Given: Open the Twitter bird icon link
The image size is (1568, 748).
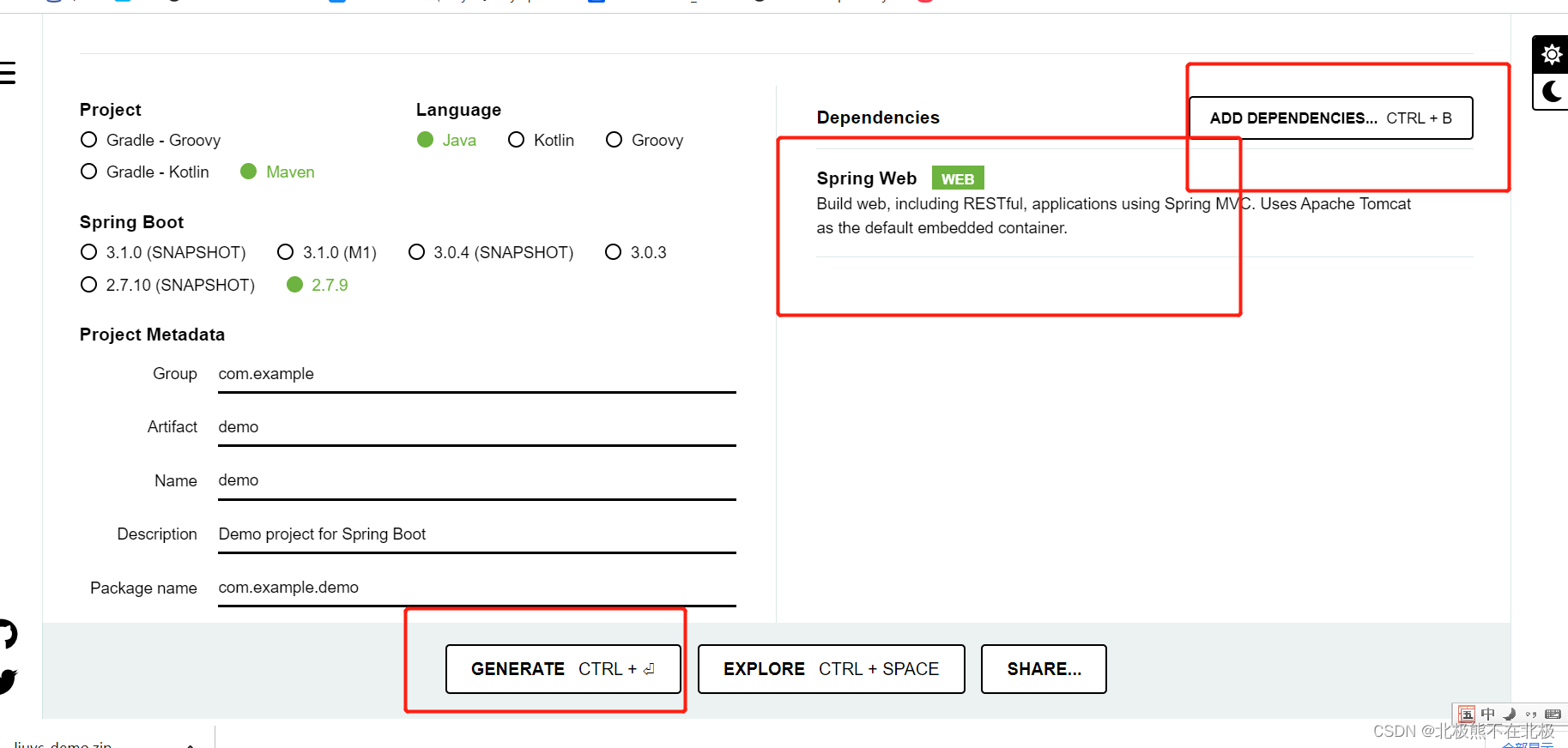Looking at the screenshot, I should pyautogui.click(x=8, y=681).
